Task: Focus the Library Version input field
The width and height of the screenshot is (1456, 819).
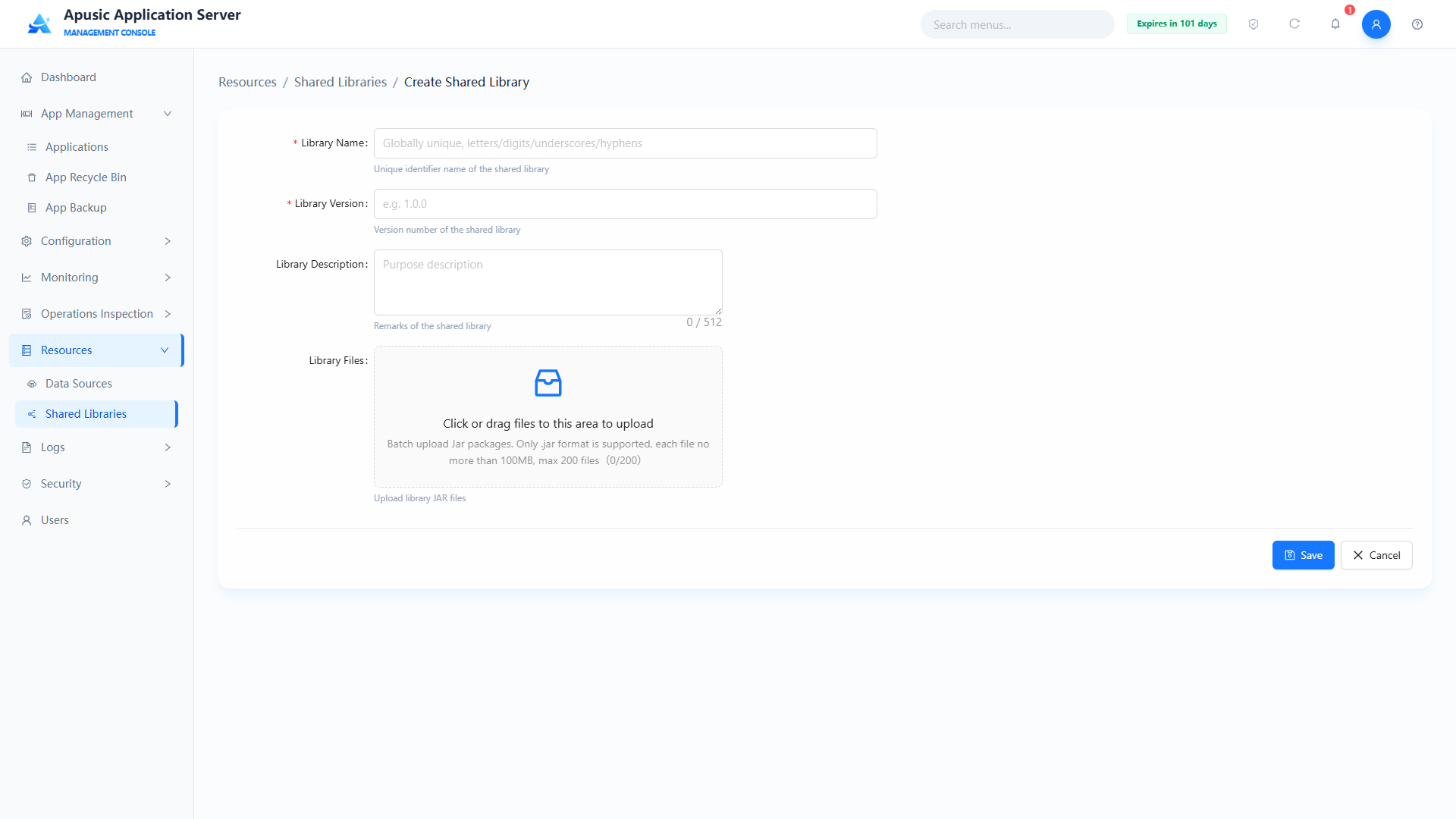Action: pos(626,204)
